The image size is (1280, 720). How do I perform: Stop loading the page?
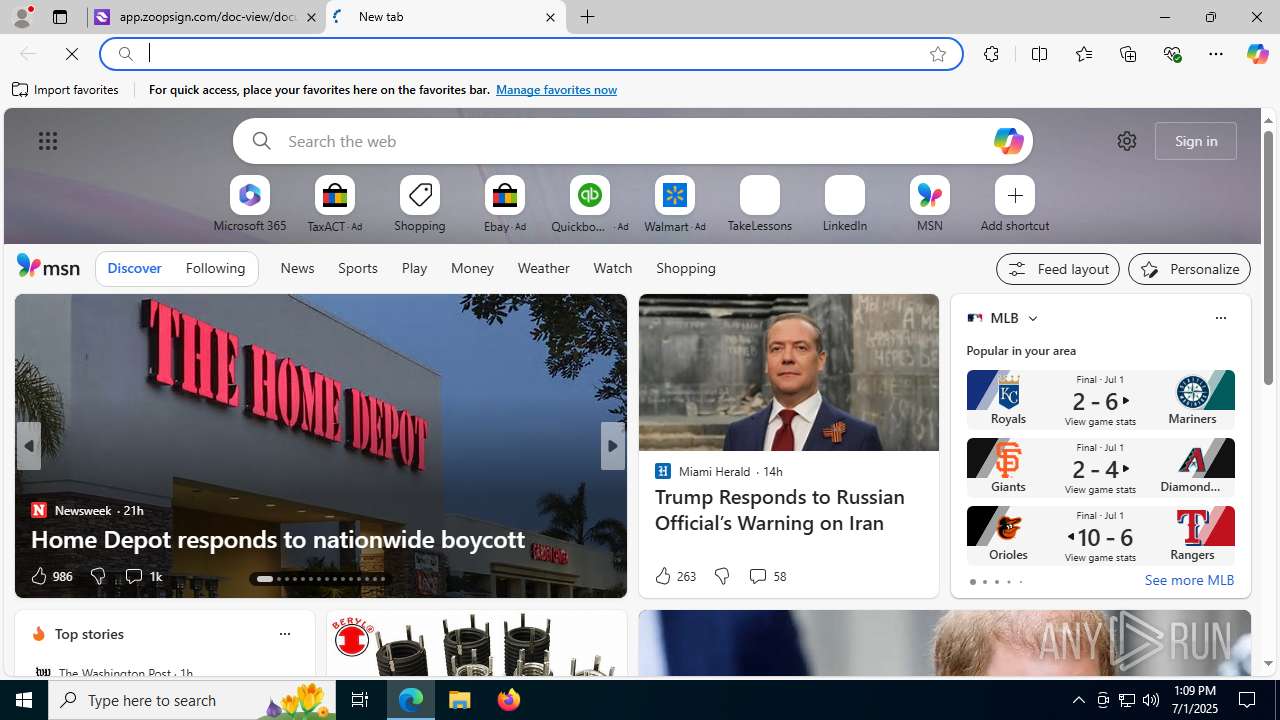pos(72,54)
